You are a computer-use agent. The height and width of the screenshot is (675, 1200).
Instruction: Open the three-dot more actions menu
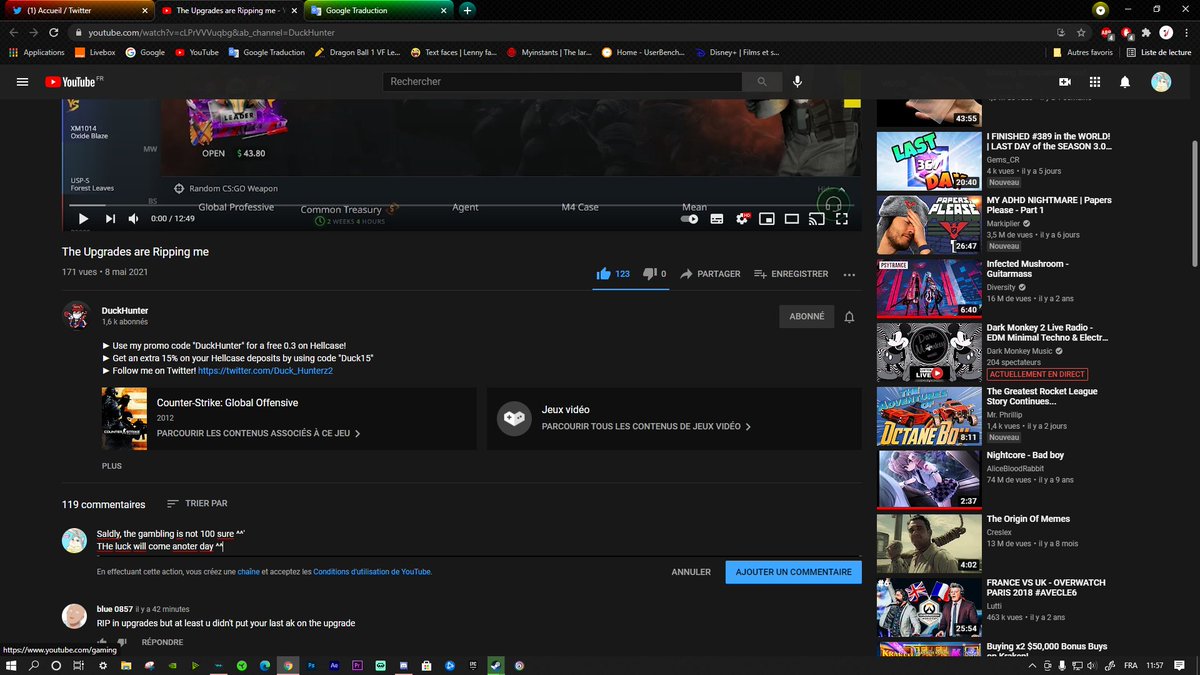849,274
